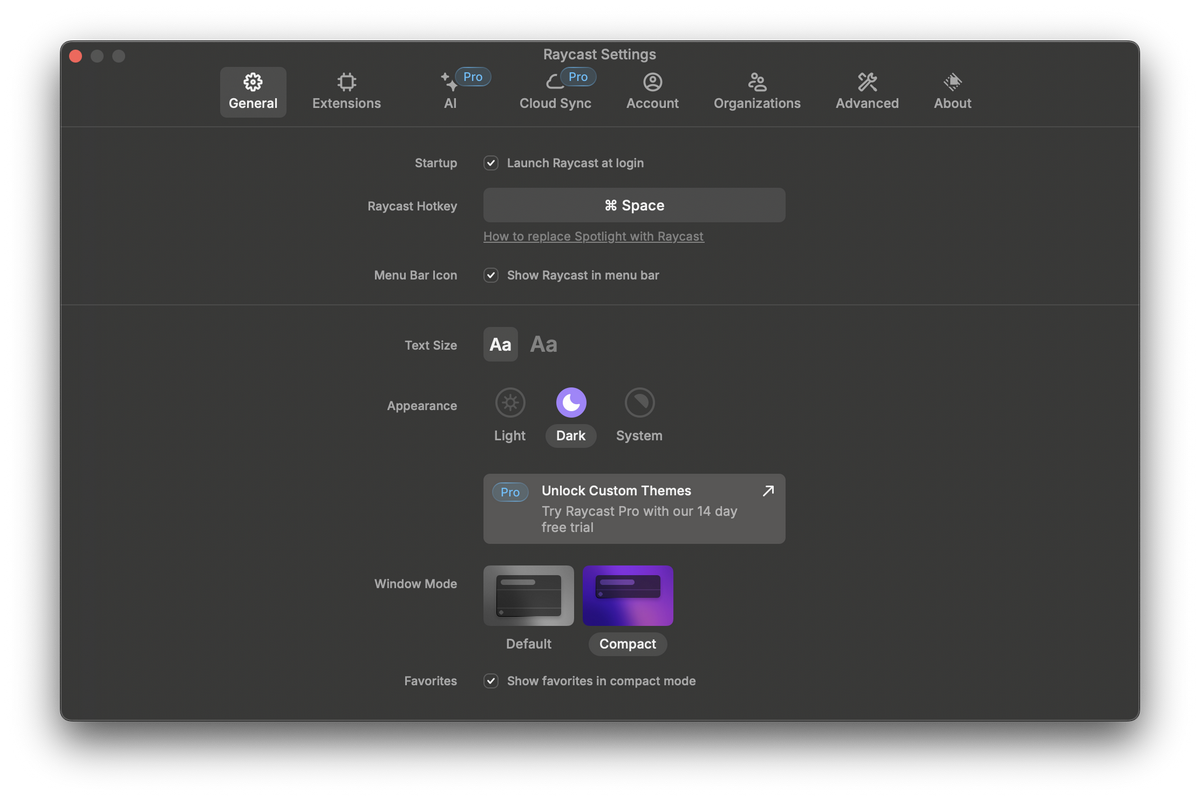Select the Dark appearance moon icon
This screenshot has height=801, width=1200.
pyautogui.click(x=571, y=402)
